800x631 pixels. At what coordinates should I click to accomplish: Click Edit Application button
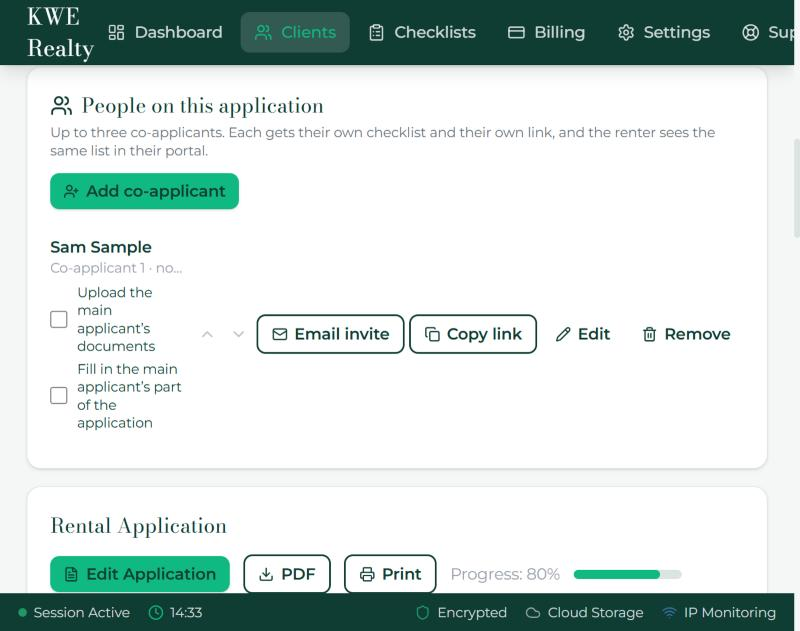pos(140,574)
